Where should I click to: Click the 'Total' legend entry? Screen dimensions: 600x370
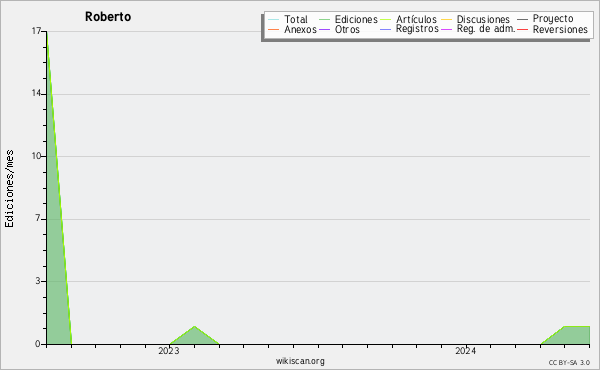click(296, 19)
